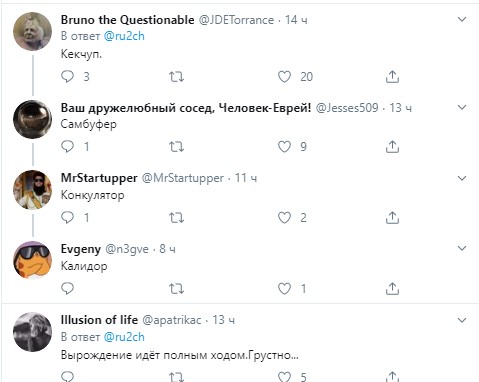This screenshot has height=382, width=479.
Task: Retweet MrStartupper's Конкулятор tweet
Action: (x=176, y=218)
